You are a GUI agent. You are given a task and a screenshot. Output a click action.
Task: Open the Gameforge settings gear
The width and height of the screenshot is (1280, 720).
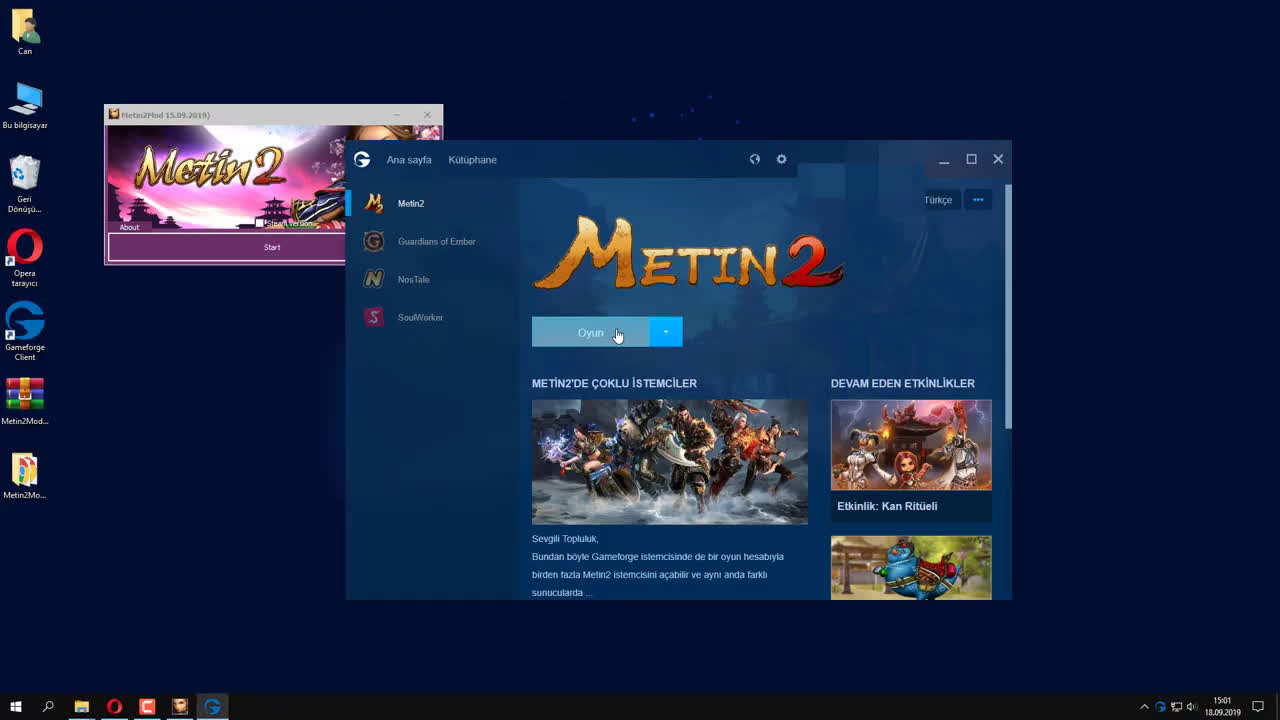pos(782,159)
